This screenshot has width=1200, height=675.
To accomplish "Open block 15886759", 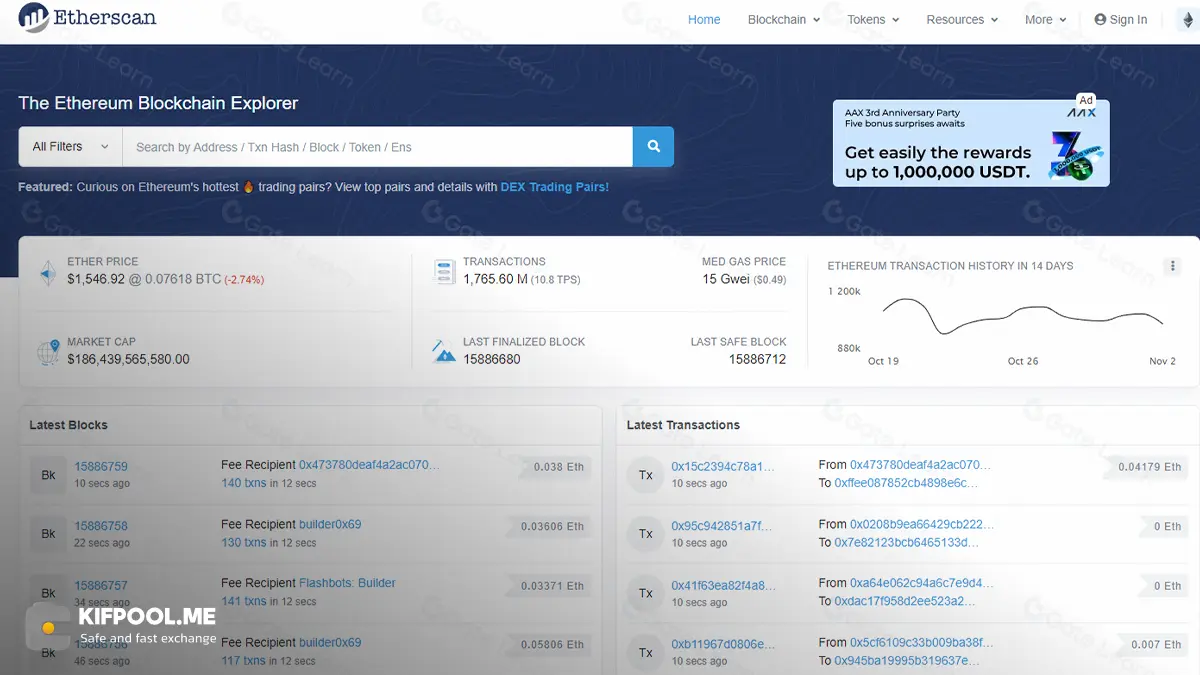I will 101,467.
